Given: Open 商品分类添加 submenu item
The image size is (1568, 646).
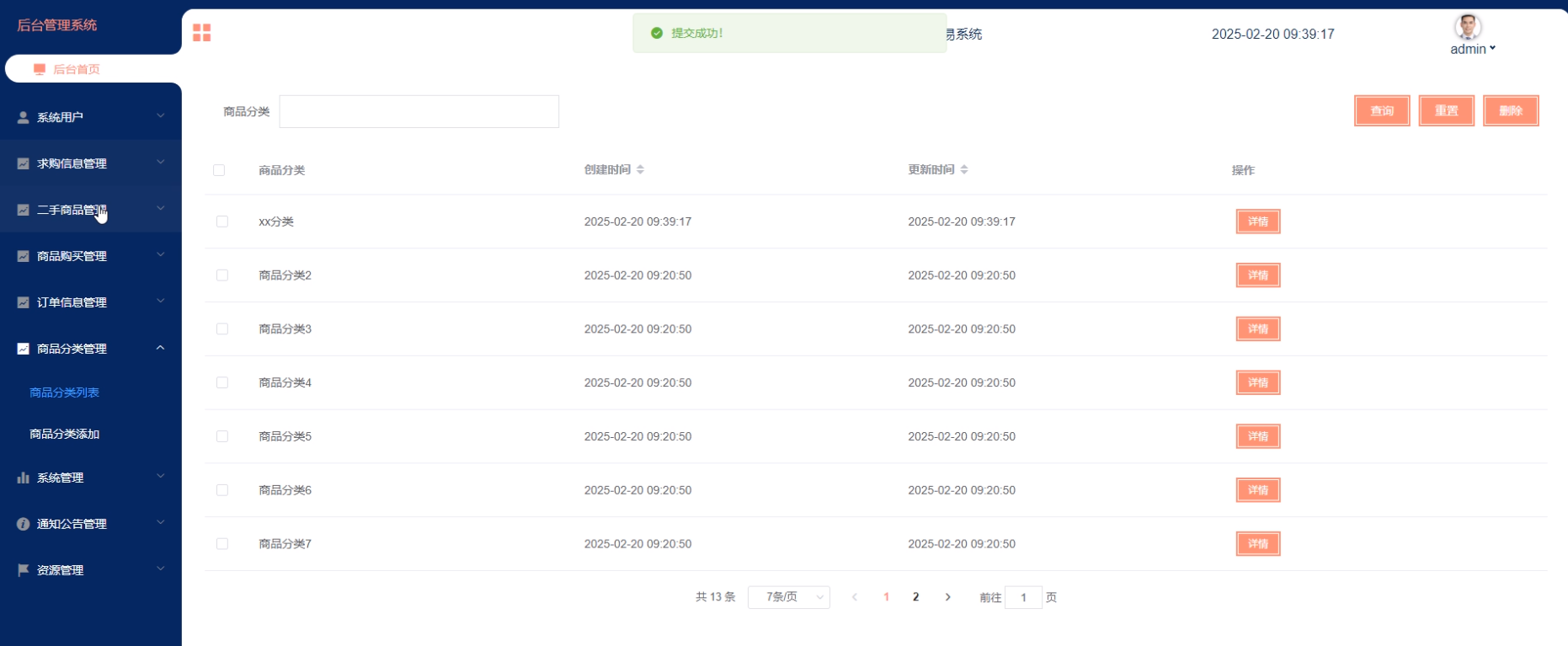Looking at the screenshot, I should pyautogui.click(x=65, y=434).
